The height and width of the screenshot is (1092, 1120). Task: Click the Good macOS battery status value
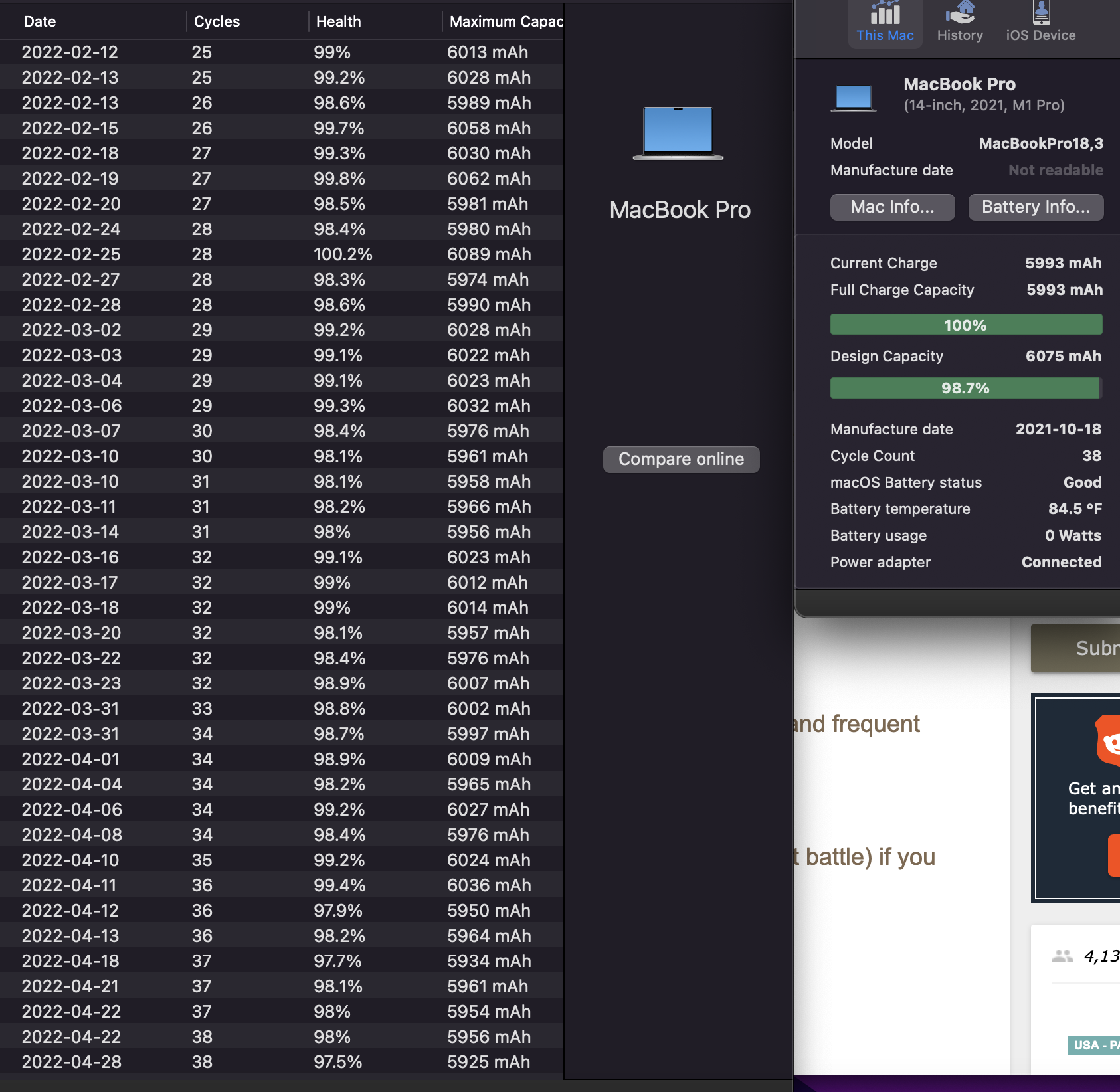[1082, 482]
